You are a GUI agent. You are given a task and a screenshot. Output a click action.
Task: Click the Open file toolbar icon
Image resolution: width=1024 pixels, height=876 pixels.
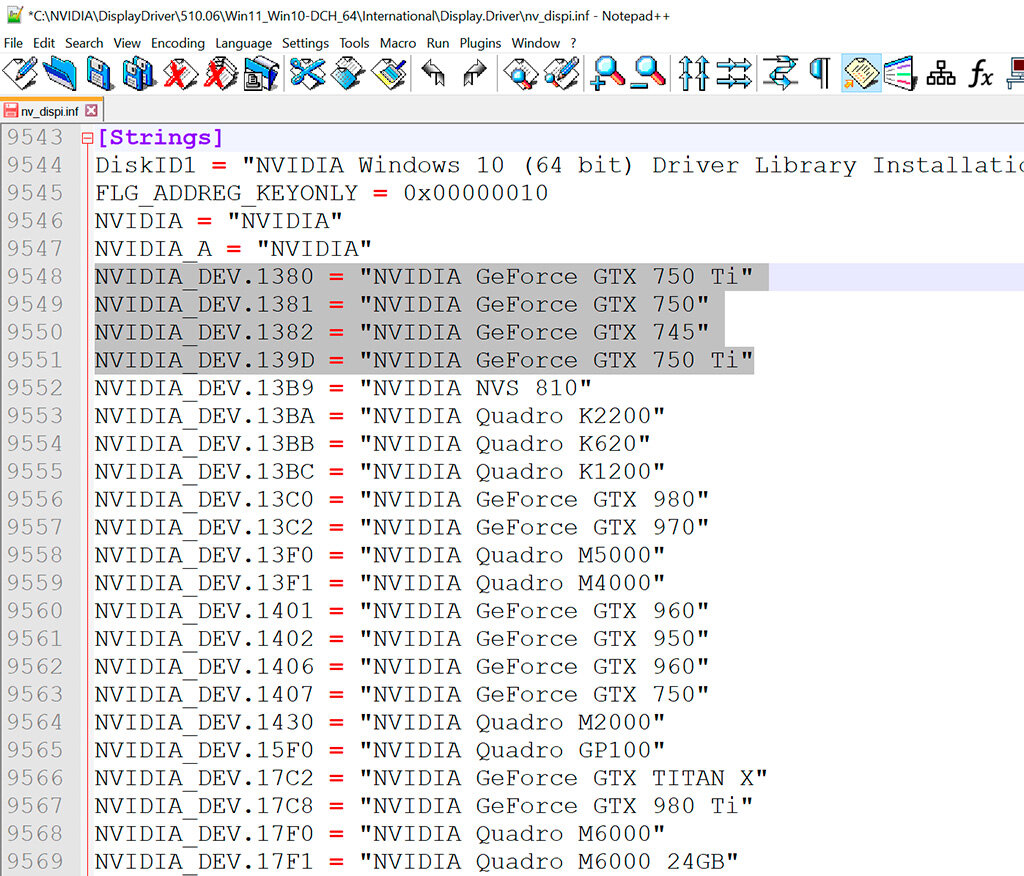coord(59,73)
